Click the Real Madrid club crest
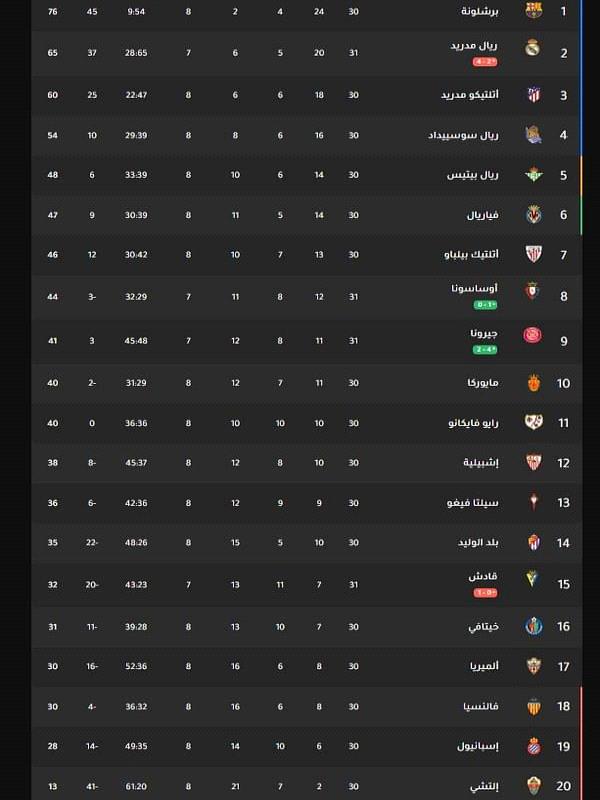 (x=533, y=47)
